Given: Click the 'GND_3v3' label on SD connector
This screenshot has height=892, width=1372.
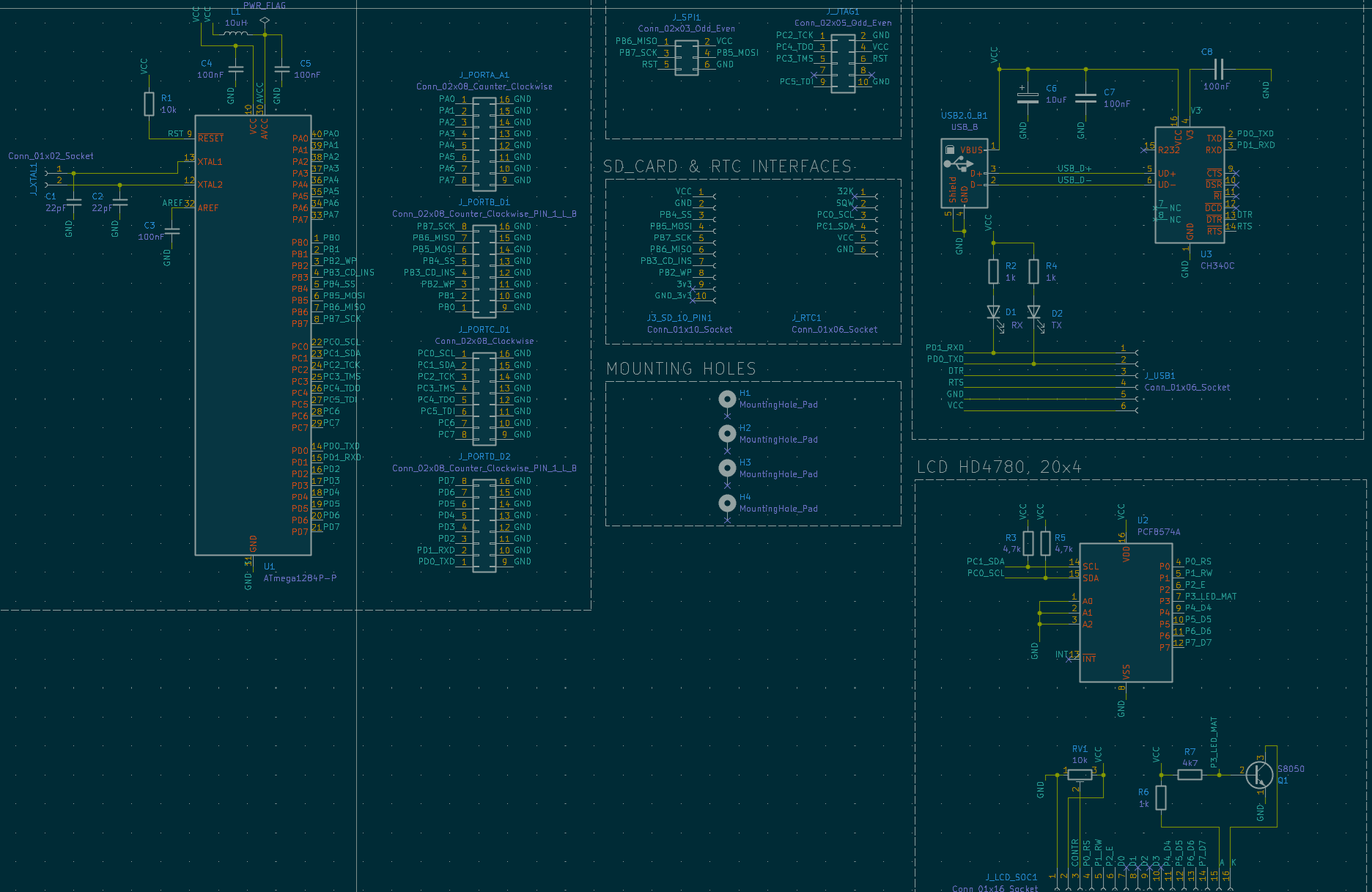Looking at the screenshot, I should 673,296.
